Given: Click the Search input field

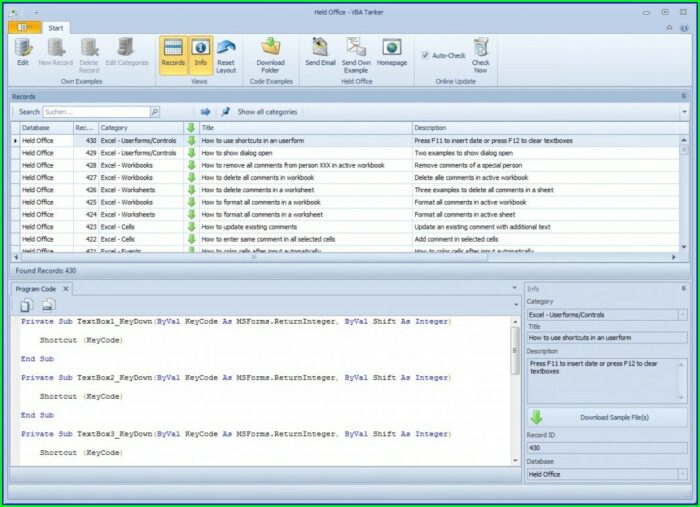Looking at the screenshot, I should pos(96,112).
